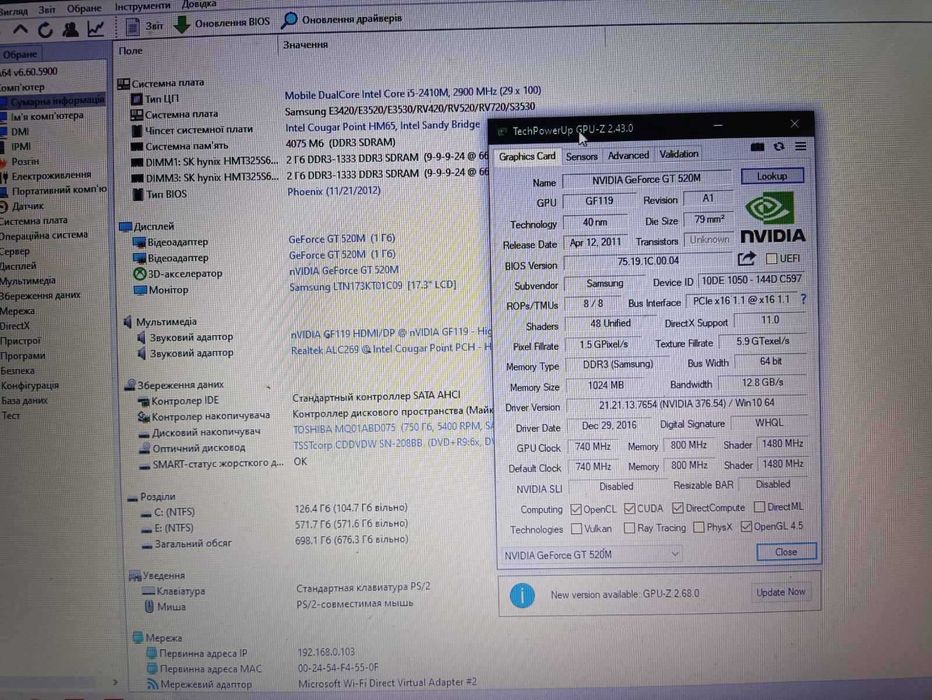
Task: Select the DMI item in the tree
Action: pyautogui.click(x=20, y=131)
